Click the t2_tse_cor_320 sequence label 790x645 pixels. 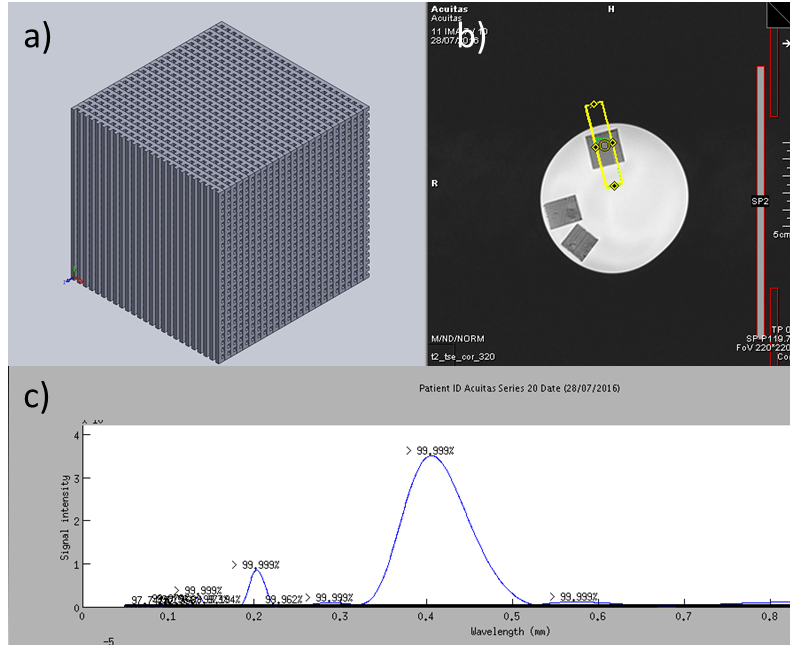pyautogui.click(x=465, y=356)
